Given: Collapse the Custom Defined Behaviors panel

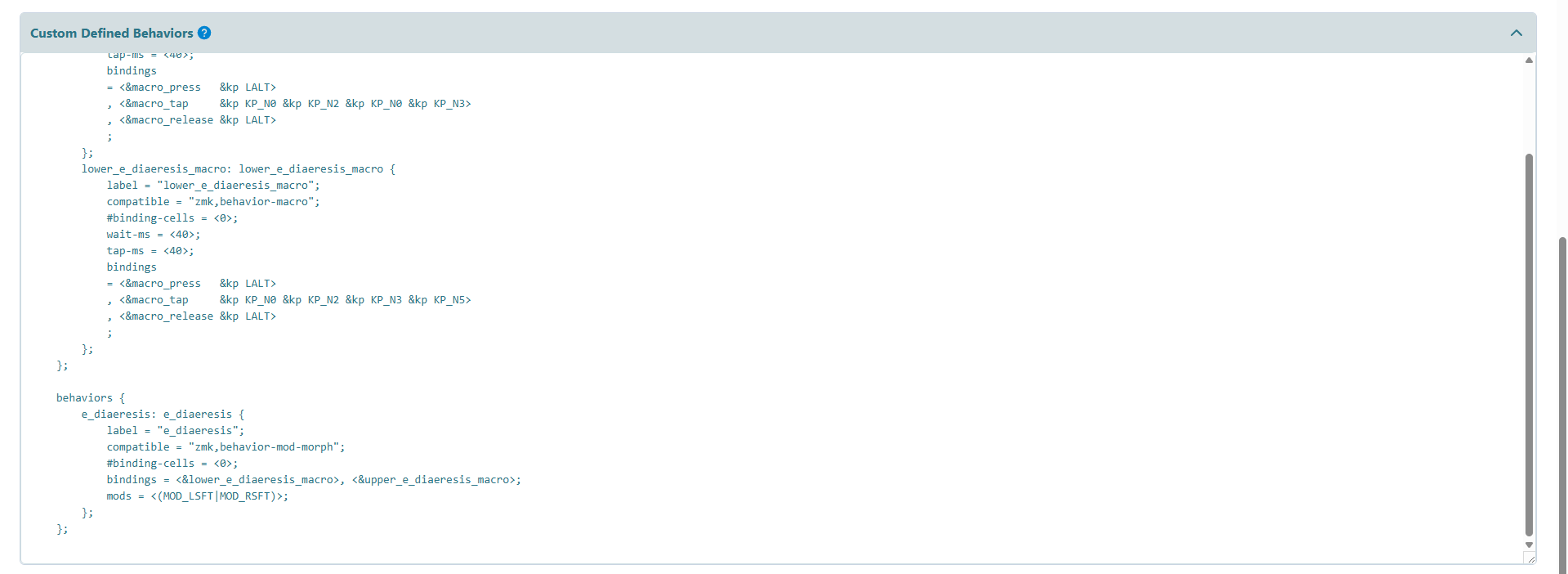Looking at the screenshot, I should click(x=1516, y=33).
